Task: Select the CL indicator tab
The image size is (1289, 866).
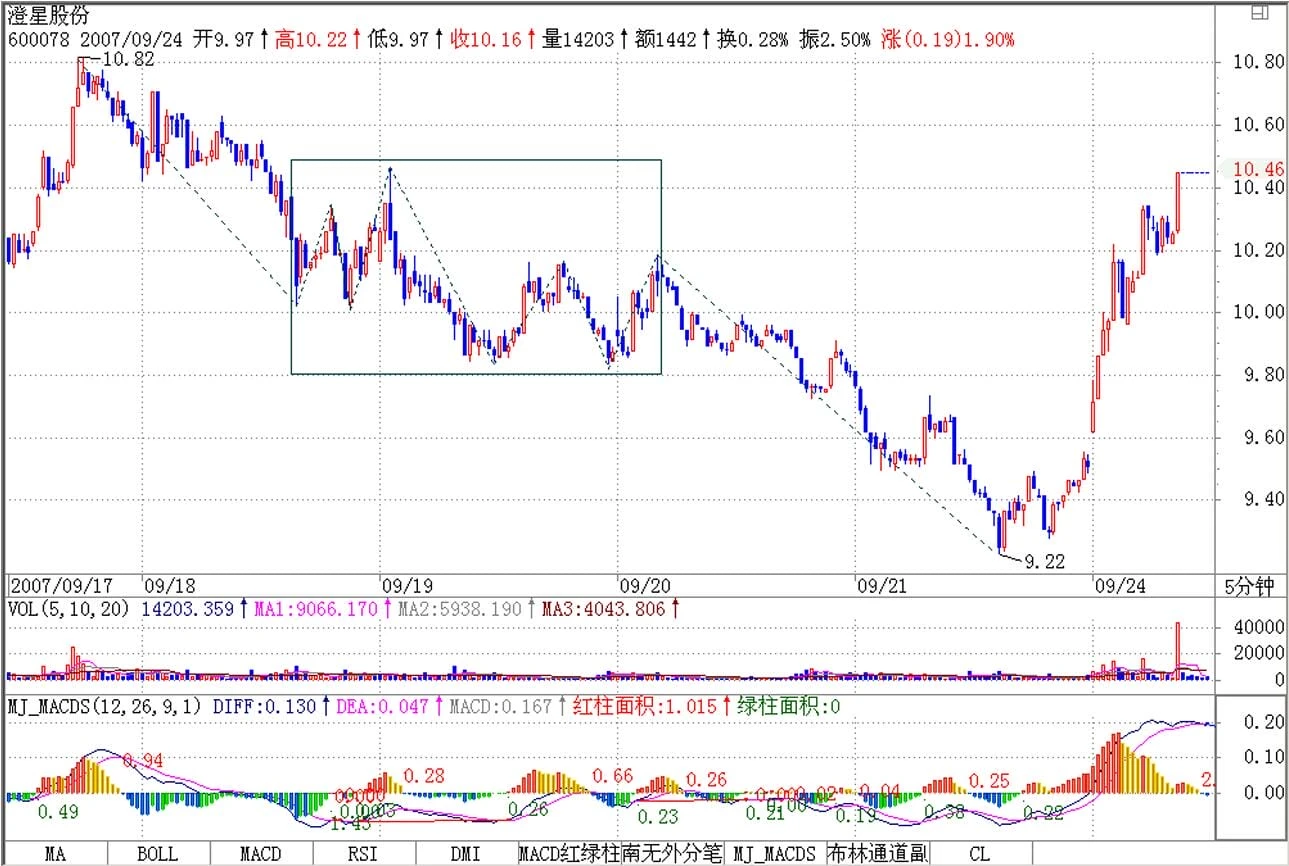Action: [x=979, y=854]
